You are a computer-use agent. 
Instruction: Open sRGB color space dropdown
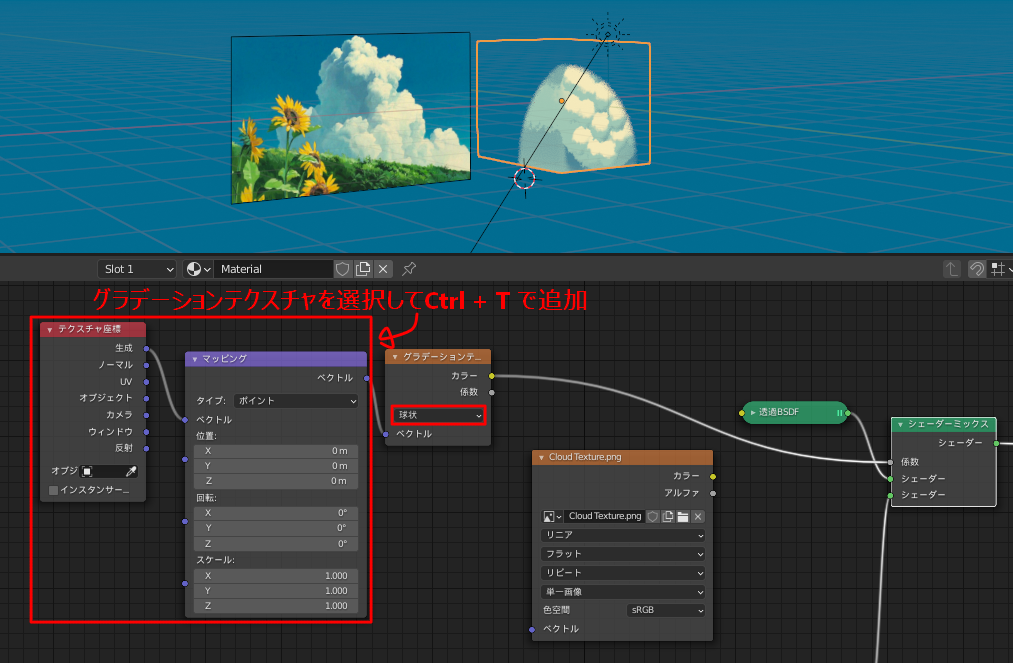point(665,610)
